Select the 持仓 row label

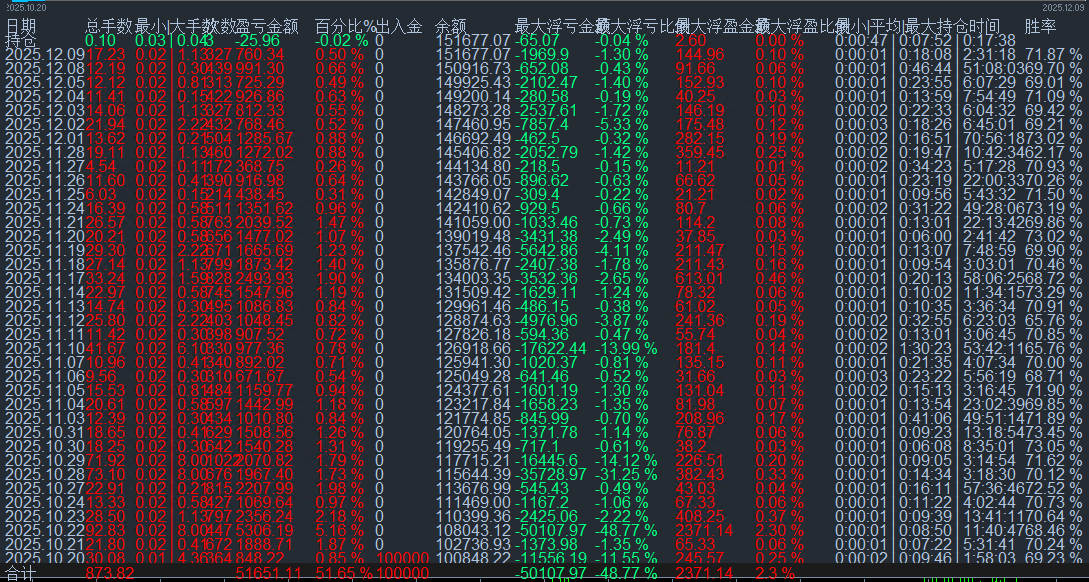21,40
